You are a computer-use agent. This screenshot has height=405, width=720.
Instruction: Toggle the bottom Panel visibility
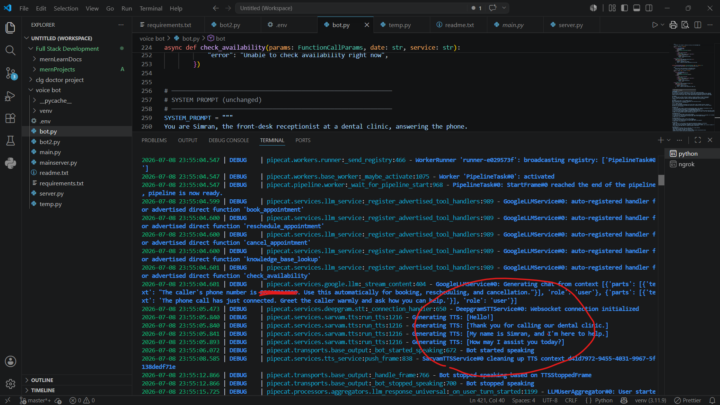coord(636,8)
